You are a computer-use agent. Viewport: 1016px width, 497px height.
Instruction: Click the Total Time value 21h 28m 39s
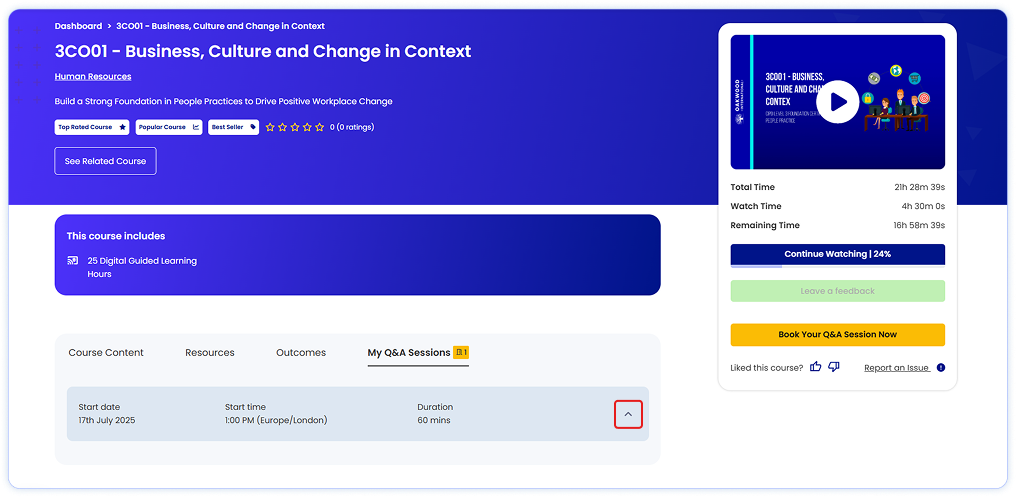919,187
